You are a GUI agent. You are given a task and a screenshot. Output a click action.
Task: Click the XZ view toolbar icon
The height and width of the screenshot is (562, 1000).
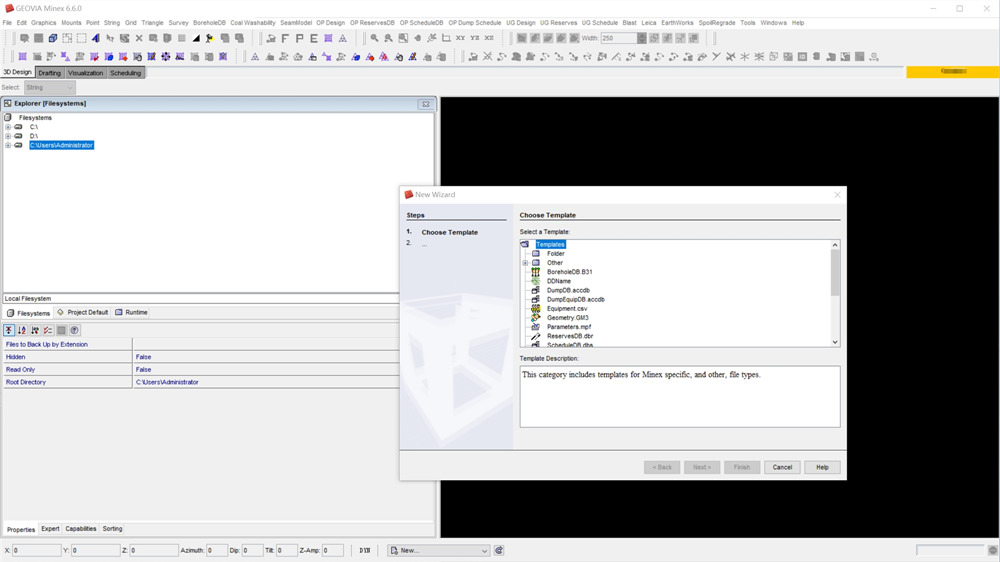coord(489,38)
